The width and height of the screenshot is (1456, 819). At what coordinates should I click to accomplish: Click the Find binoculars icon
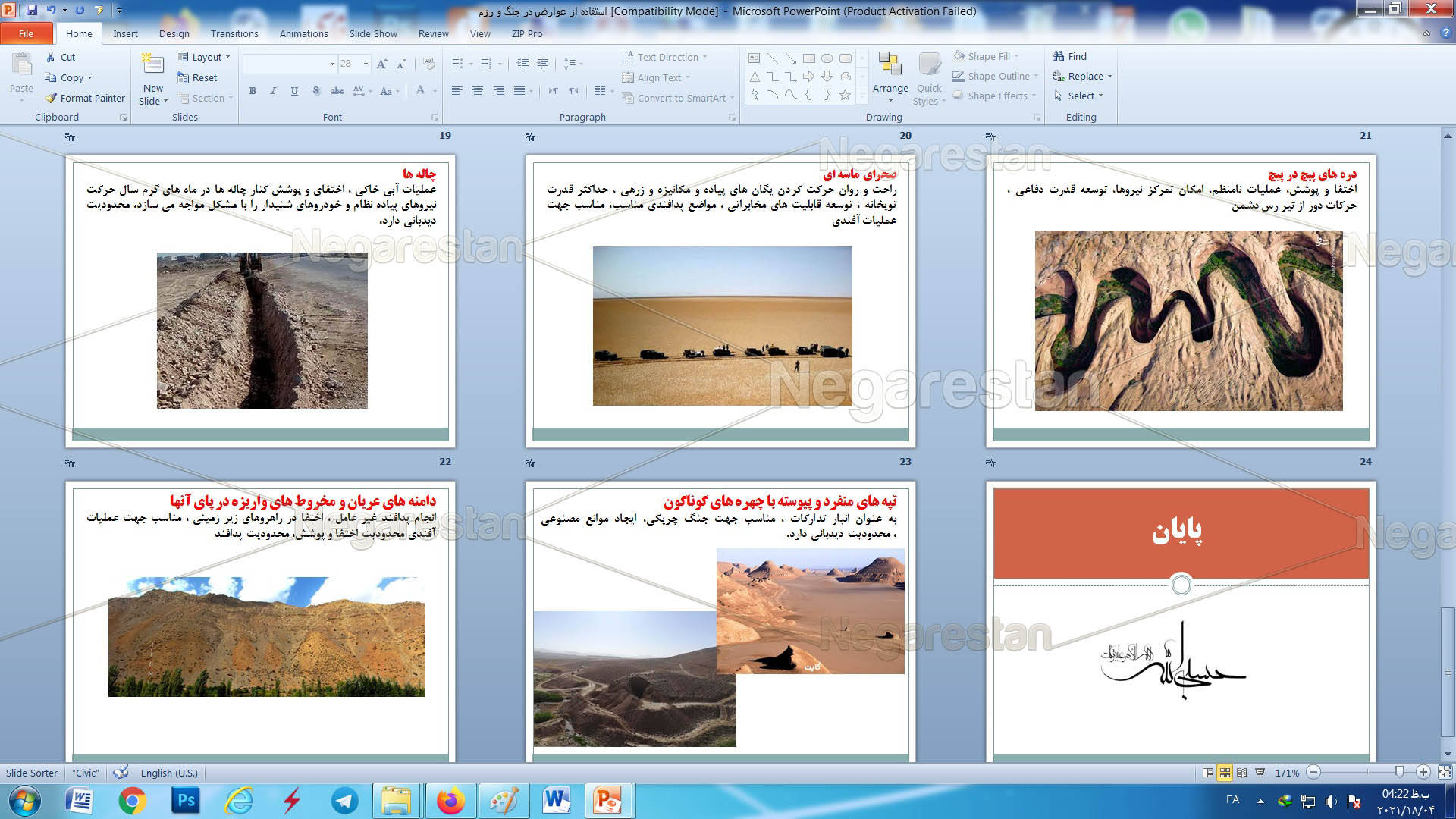tap(1059, 56)
